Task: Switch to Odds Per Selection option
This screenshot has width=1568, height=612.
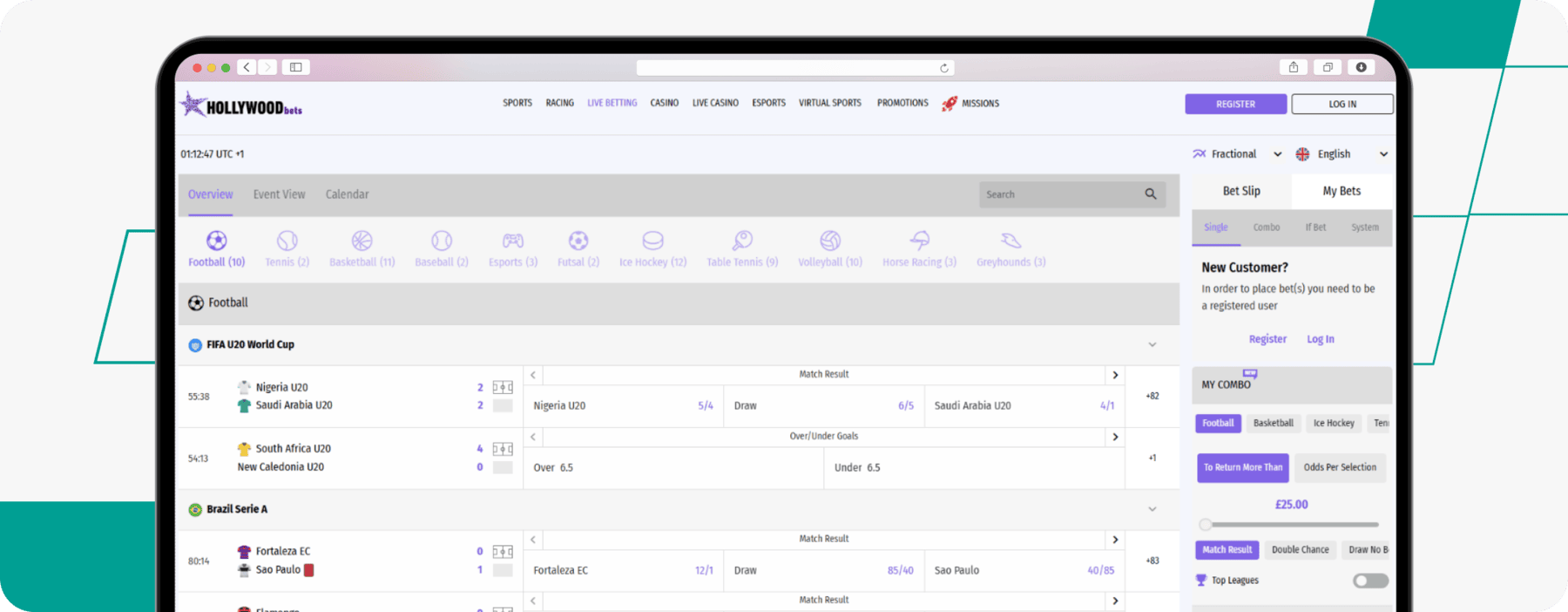Action: (x=1339, y=468)
